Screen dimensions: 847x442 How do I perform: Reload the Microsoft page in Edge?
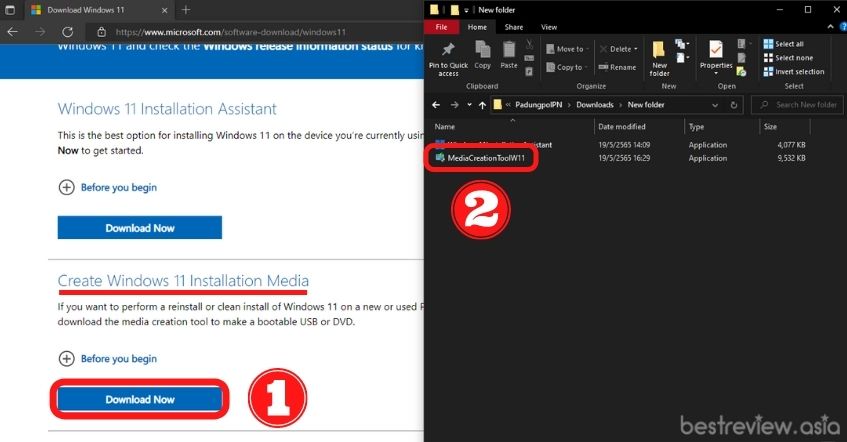[68, 32]
